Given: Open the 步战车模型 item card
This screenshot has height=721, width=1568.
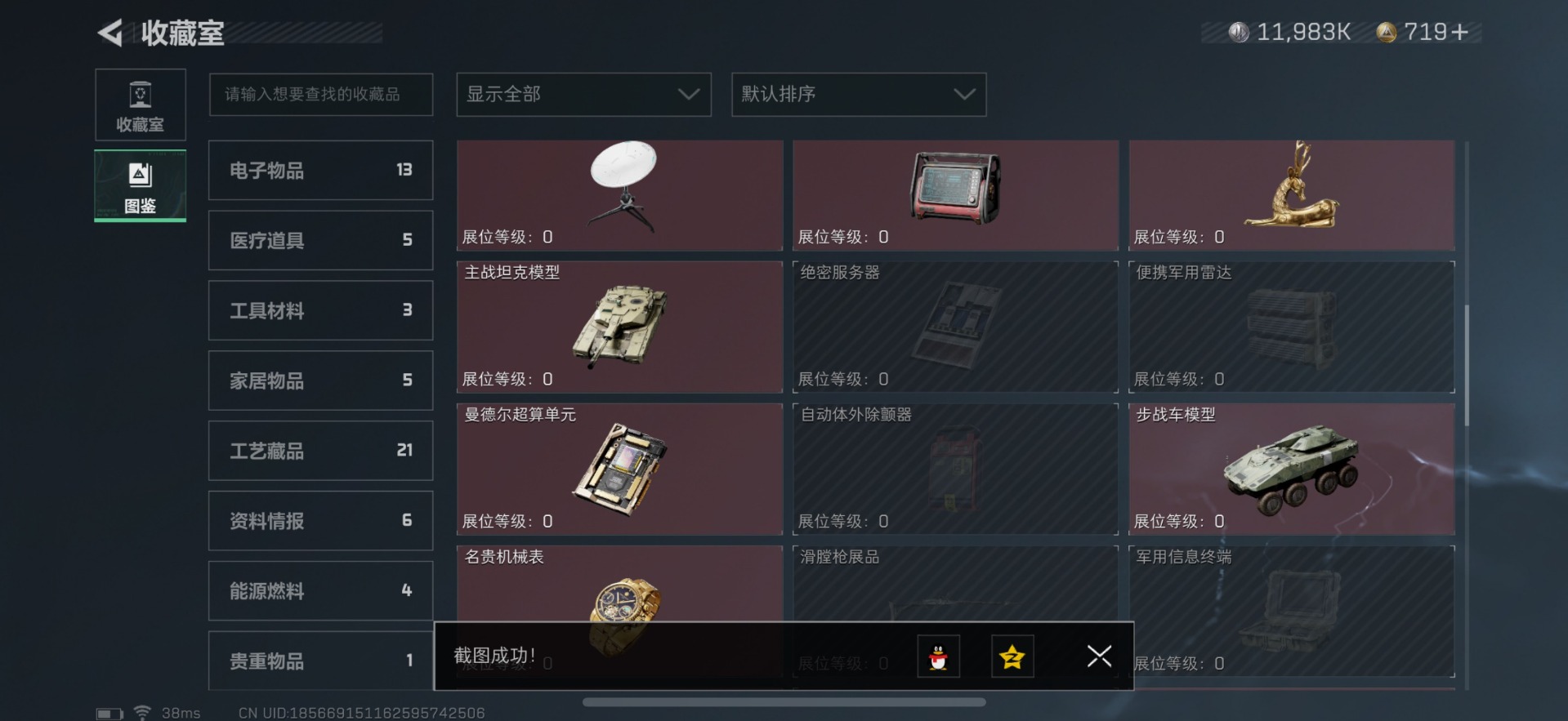Looking at the screenshot, I should tap(1291, 469).
